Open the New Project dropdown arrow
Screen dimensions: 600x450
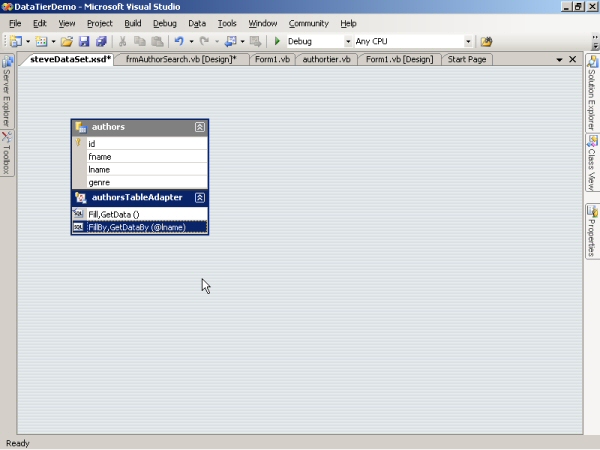click(x=28, y=41)
